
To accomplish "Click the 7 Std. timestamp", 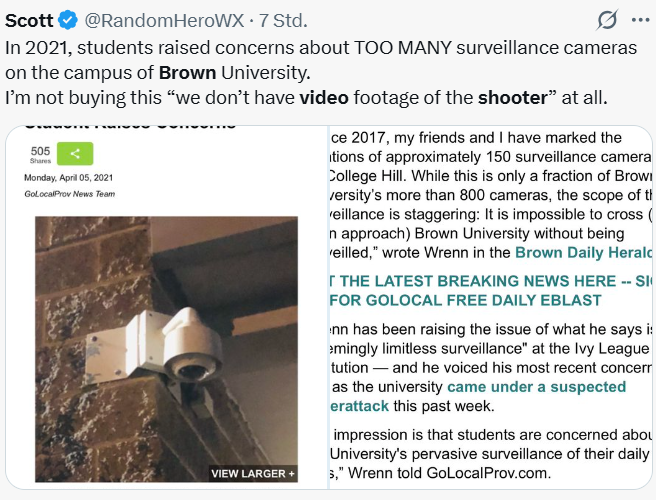I will point(283,20).
